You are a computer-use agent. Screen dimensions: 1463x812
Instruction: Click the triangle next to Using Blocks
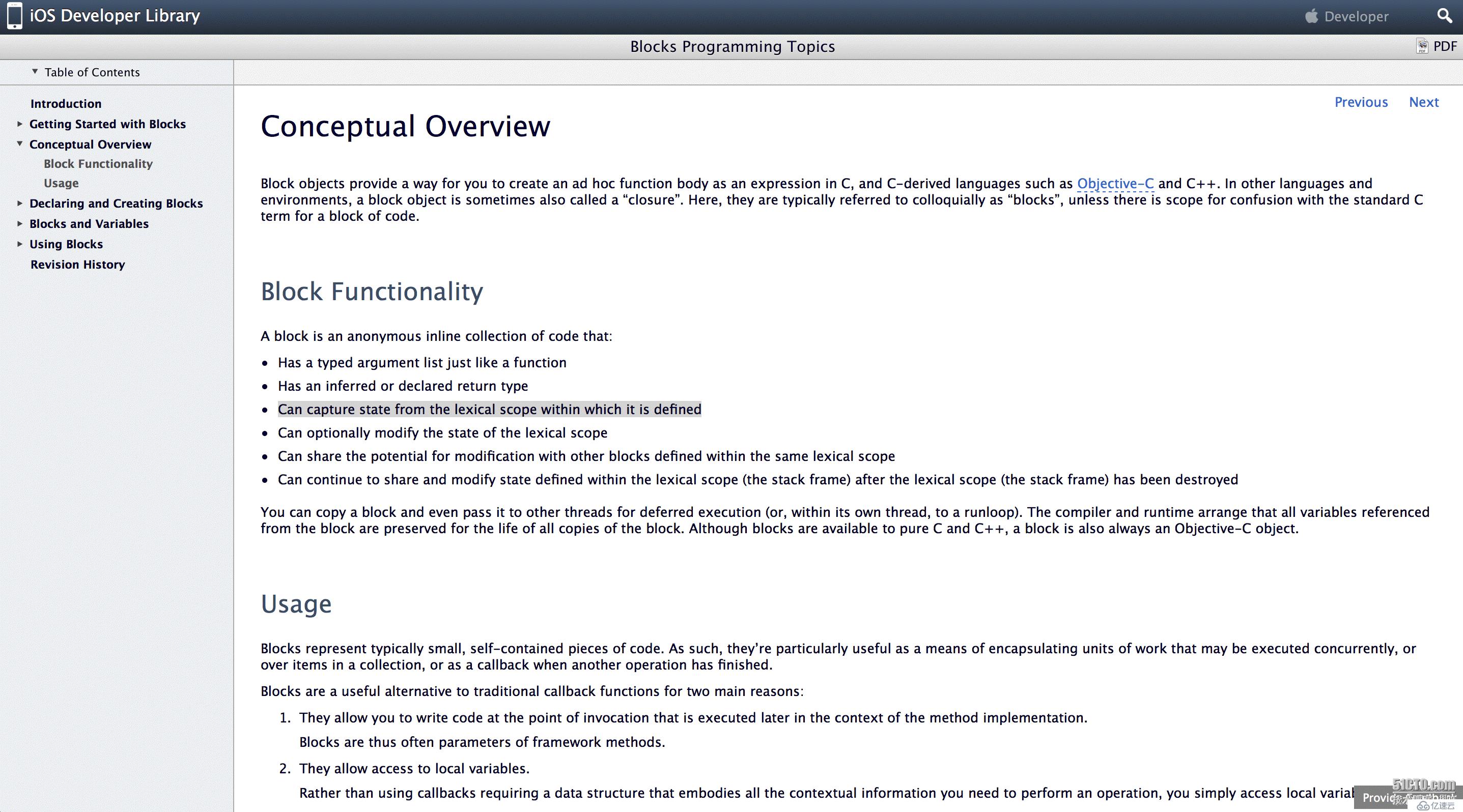tap(21, 243)
